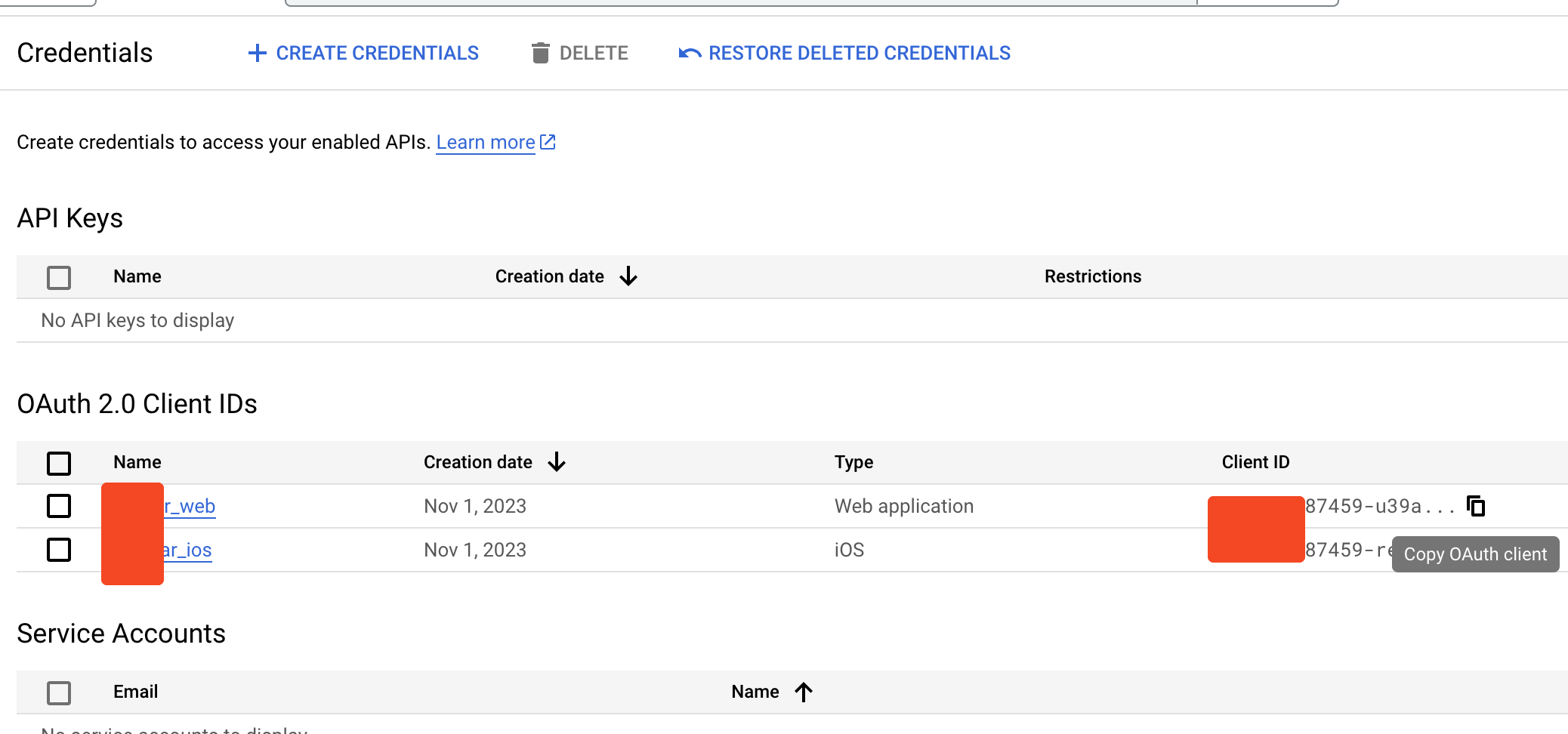Check the select-all checkbox in API Keys table
Viewport: 1568px width, 734px height.
59,277
